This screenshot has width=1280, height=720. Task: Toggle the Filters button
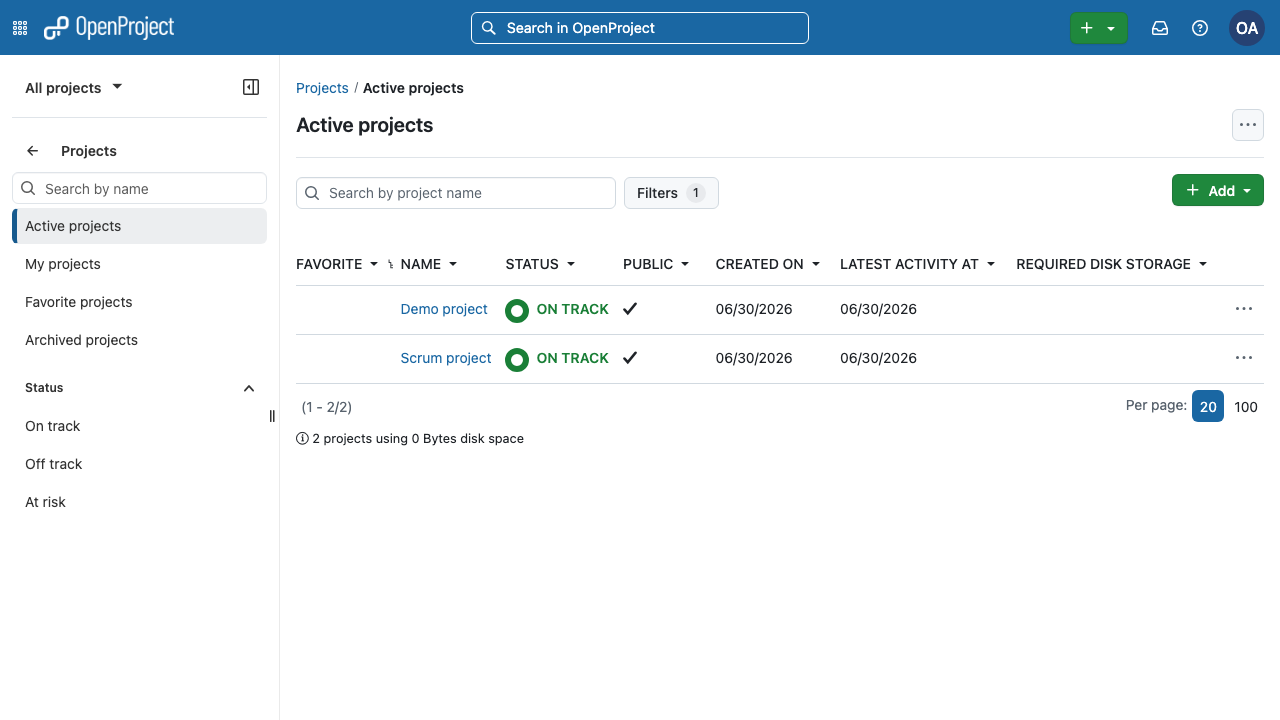671,193
